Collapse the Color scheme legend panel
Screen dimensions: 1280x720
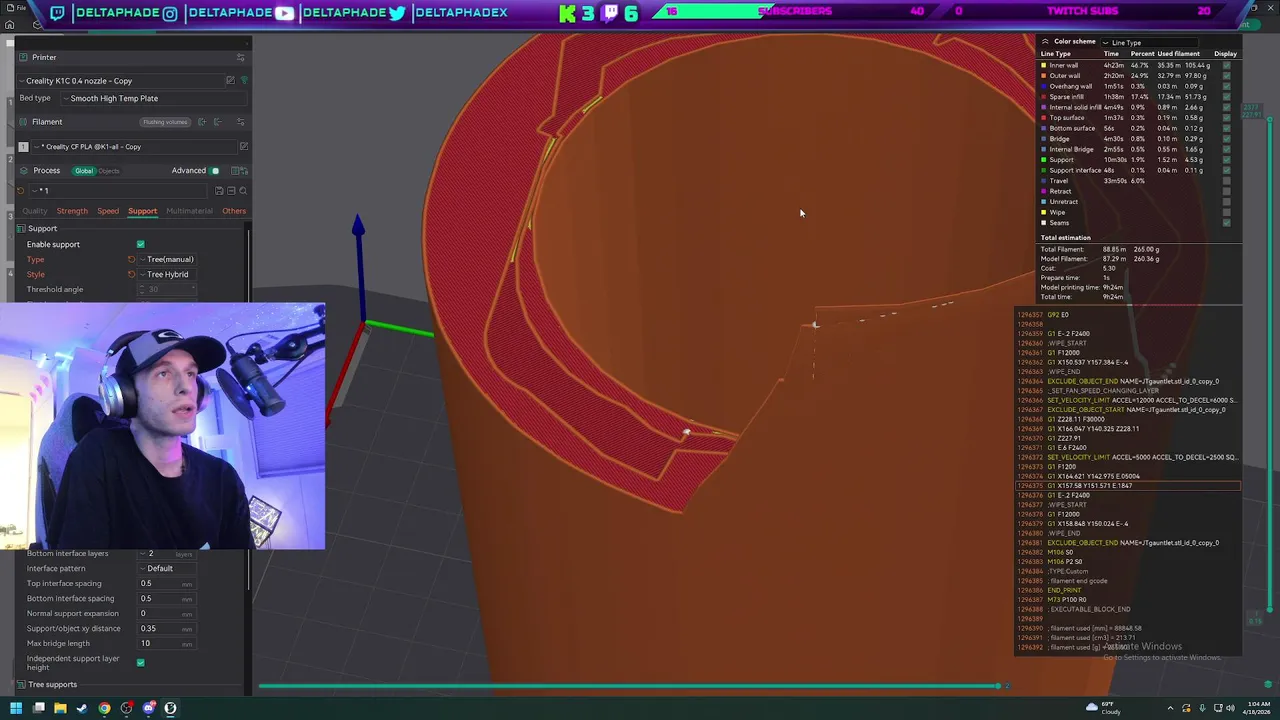tap(1045, 42)
